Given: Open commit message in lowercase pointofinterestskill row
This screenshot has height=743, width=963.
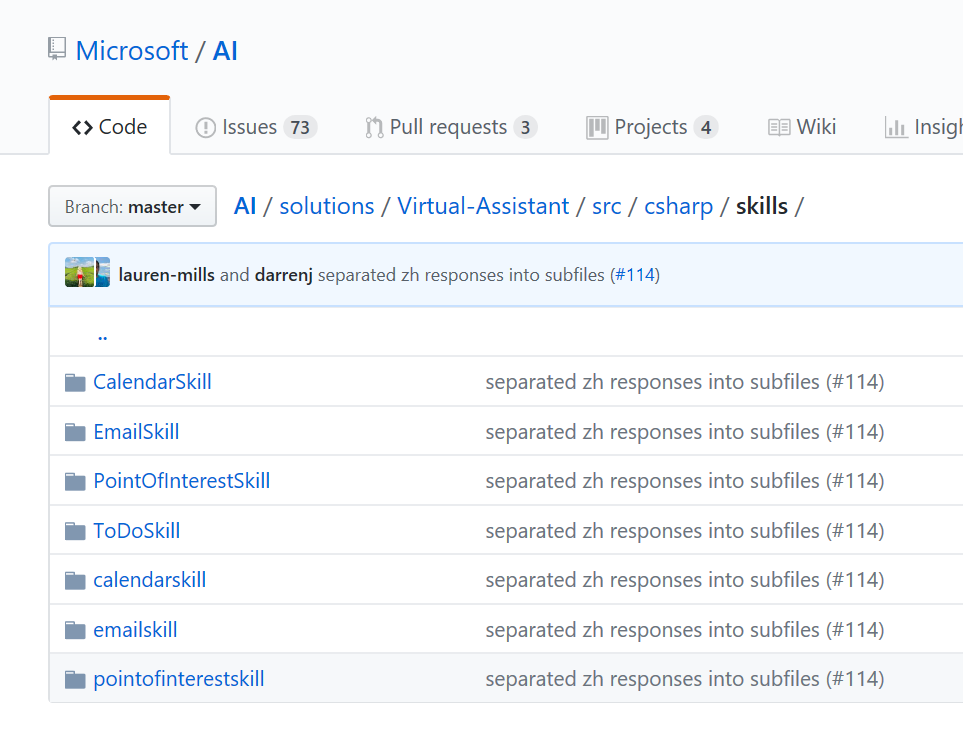Looking at the screenshot, I should coord(685,679).
